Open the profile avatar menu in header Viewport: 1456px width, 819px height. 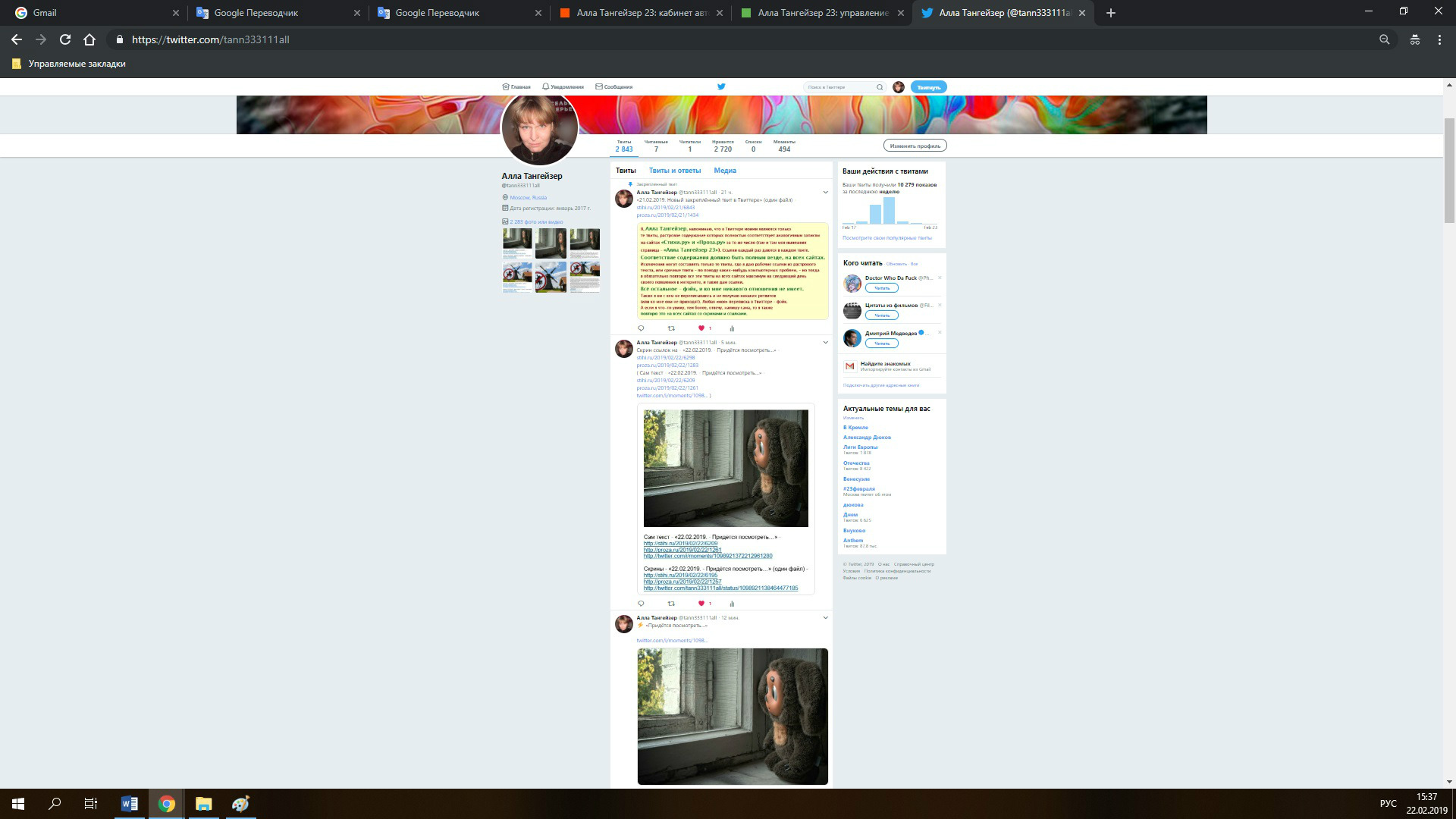(899, 87)
